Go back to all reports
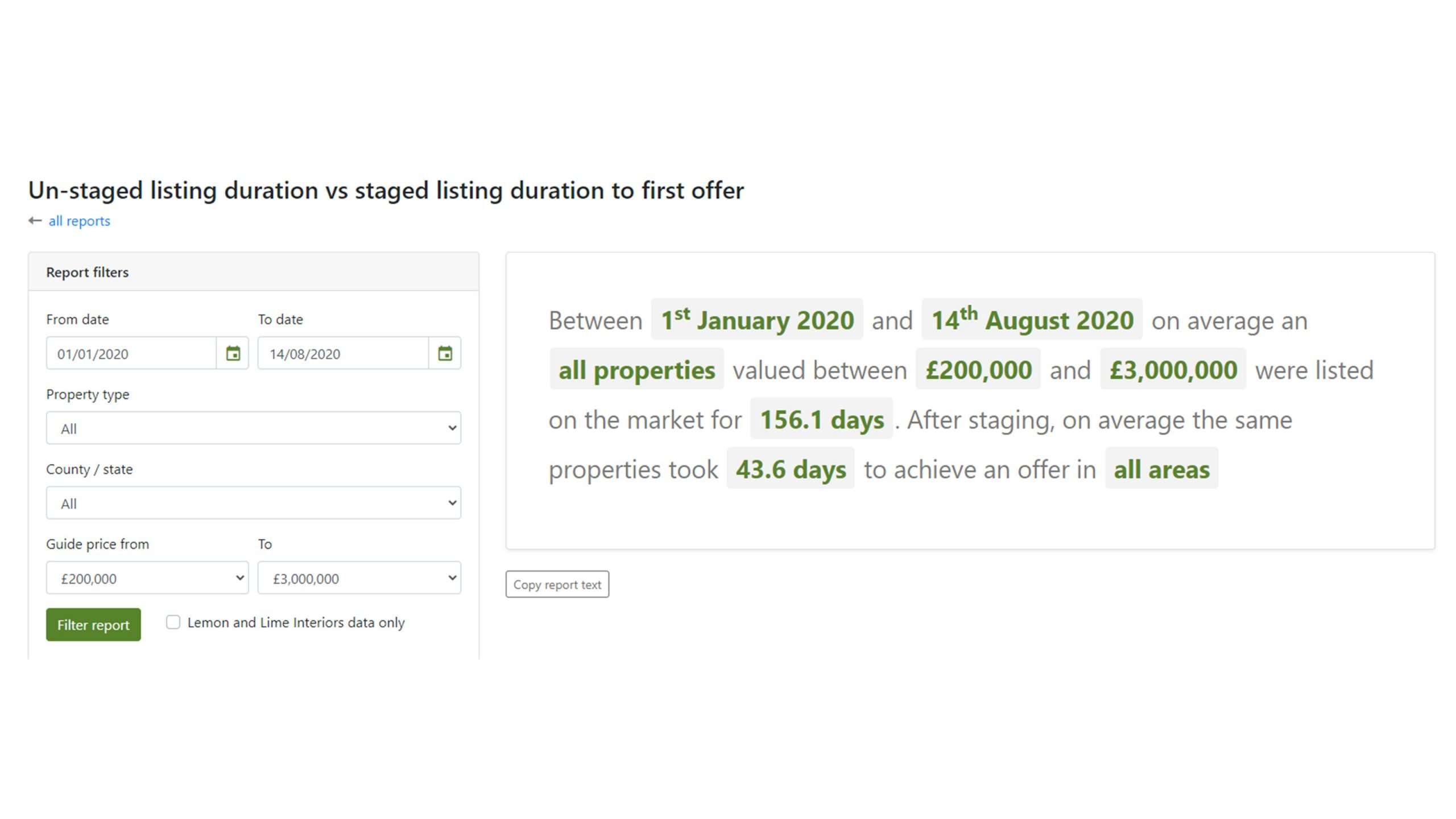Viewport: 1456px width, 819px height. (80, 221)
